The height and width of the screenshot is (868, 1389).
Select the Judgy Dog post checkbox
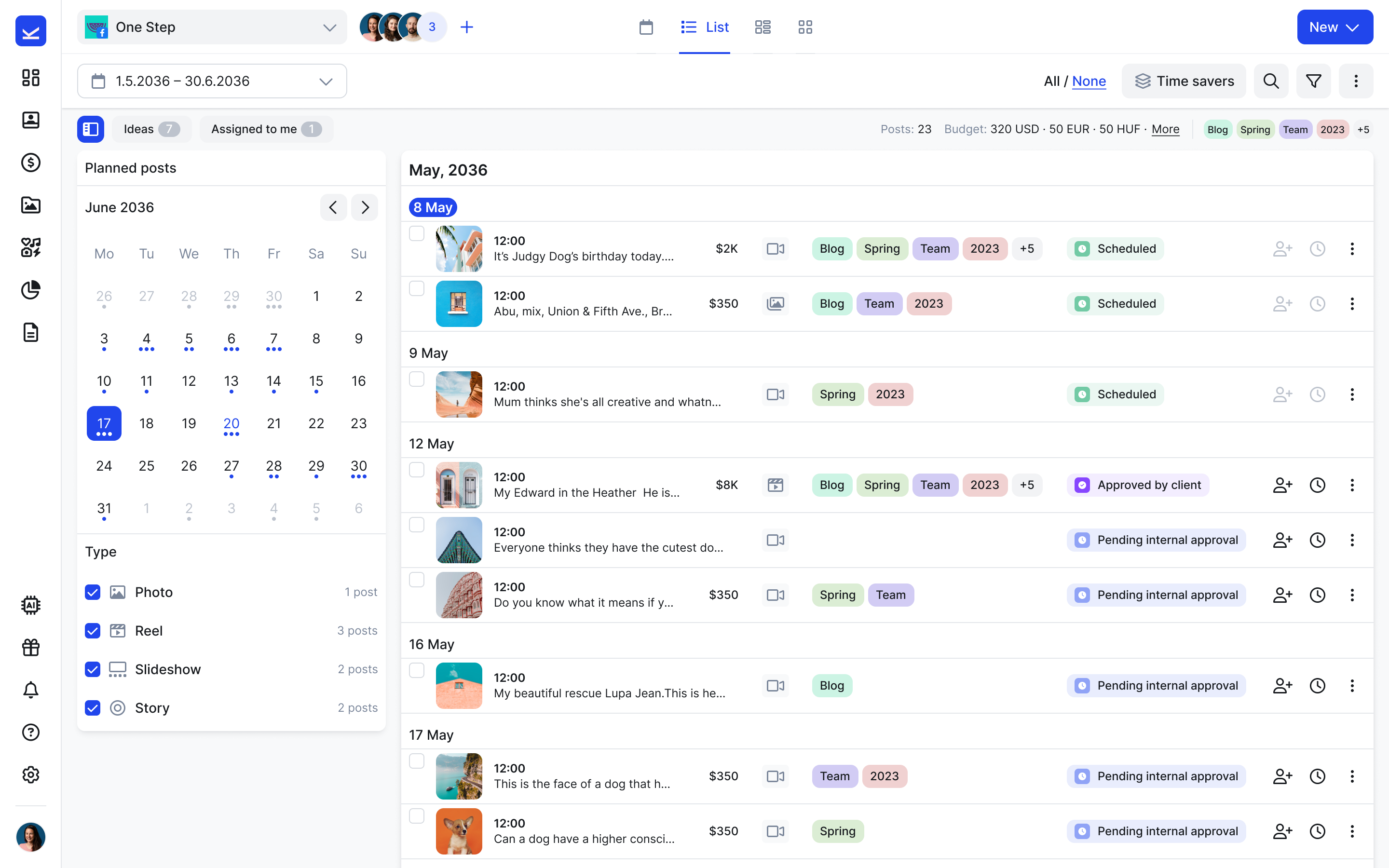click(x=416, y=234)
